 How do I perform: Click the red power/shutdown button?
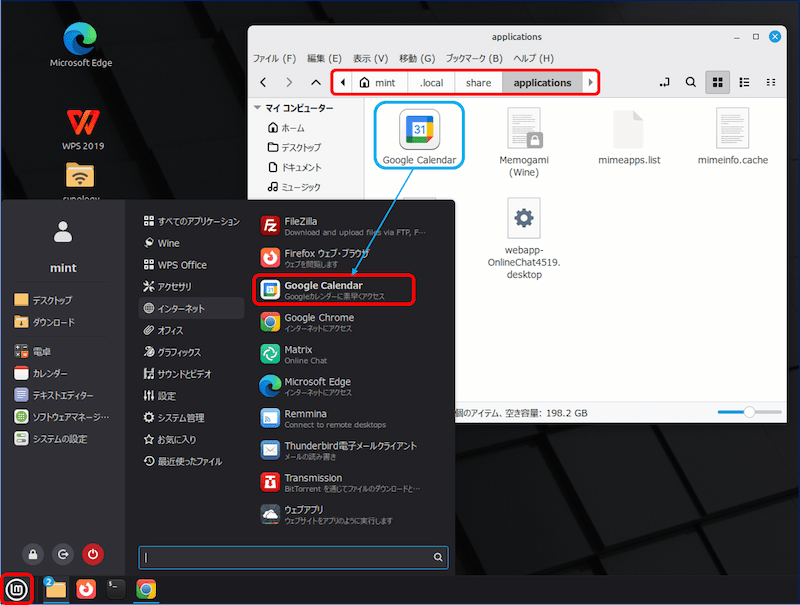click(x=93, y=553)
